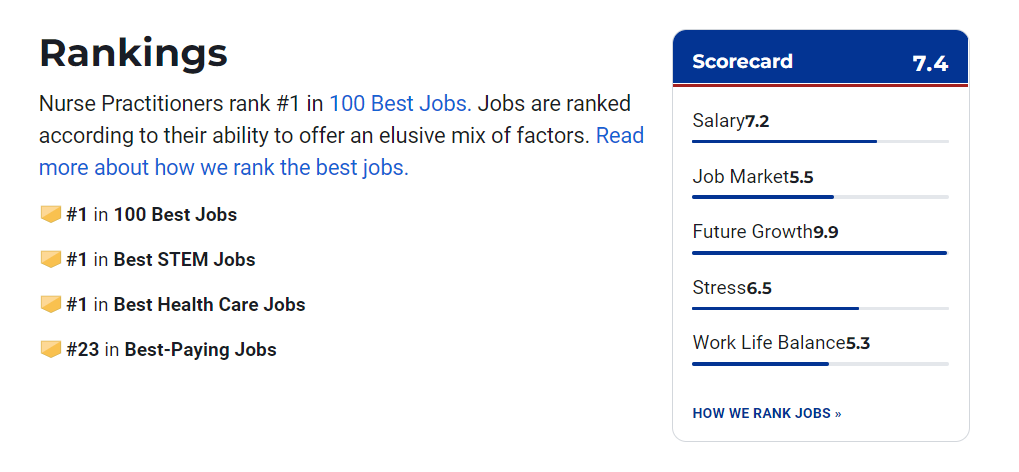Open Read more about how we rank link
Viewport: 1019px width, 472px height.
(341, 151)
